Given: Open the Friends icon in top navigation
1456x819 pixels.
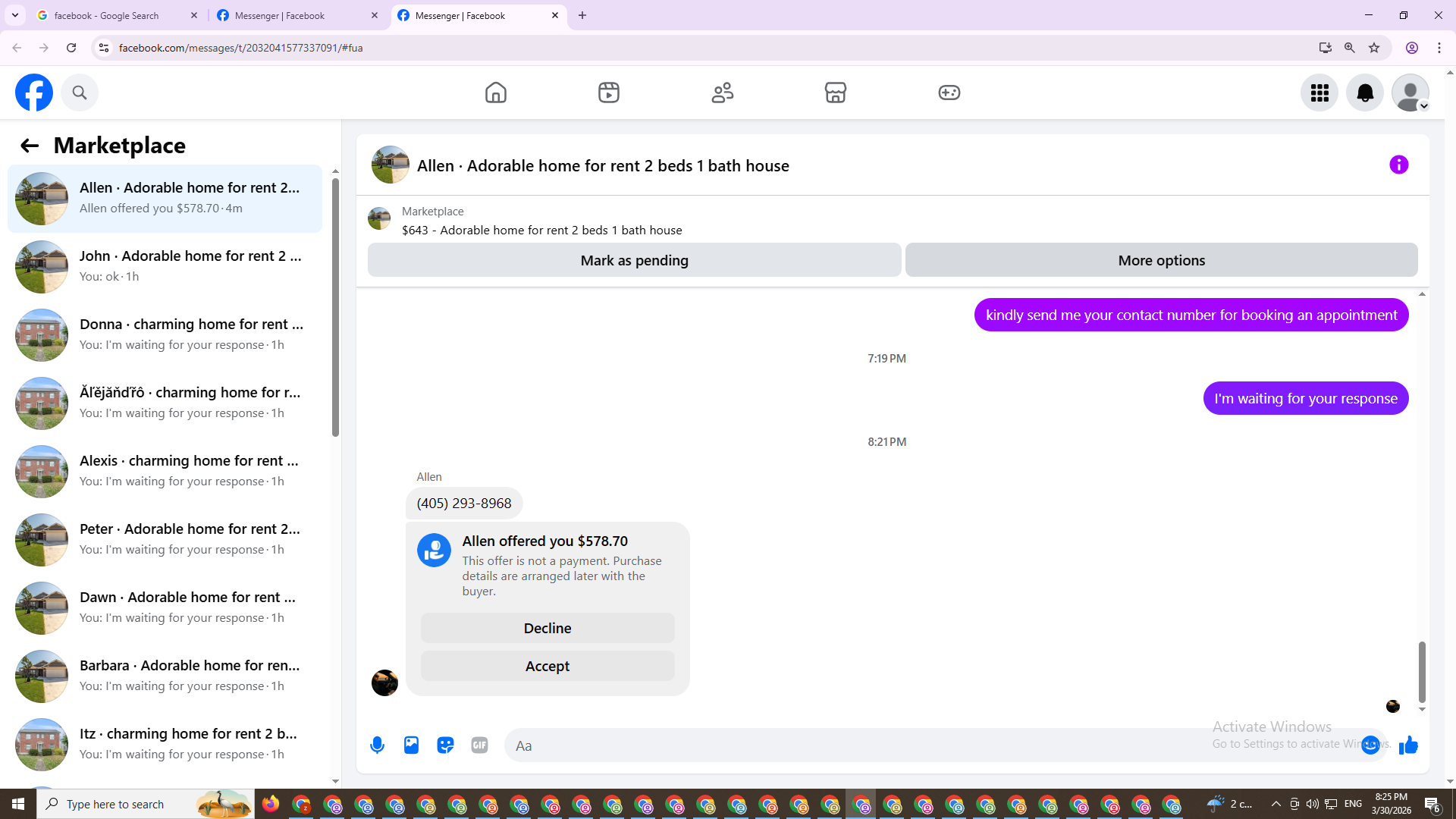Looking at the screenshot, I should pyautogui.click(x=722, y=93).
